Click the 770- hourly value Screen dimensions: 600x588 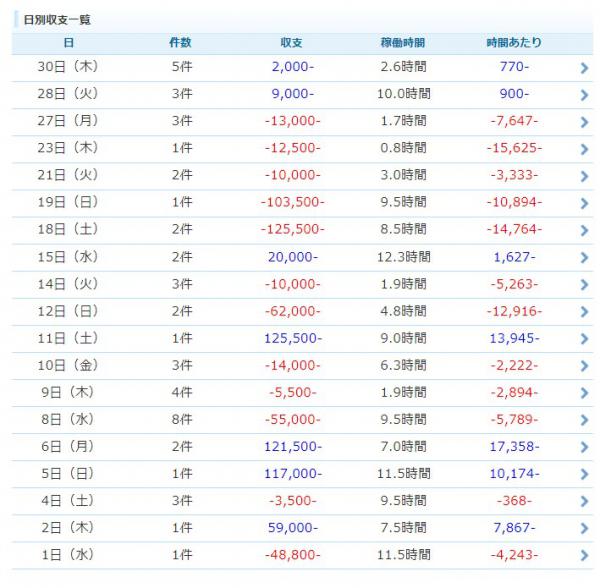(515, 67)
